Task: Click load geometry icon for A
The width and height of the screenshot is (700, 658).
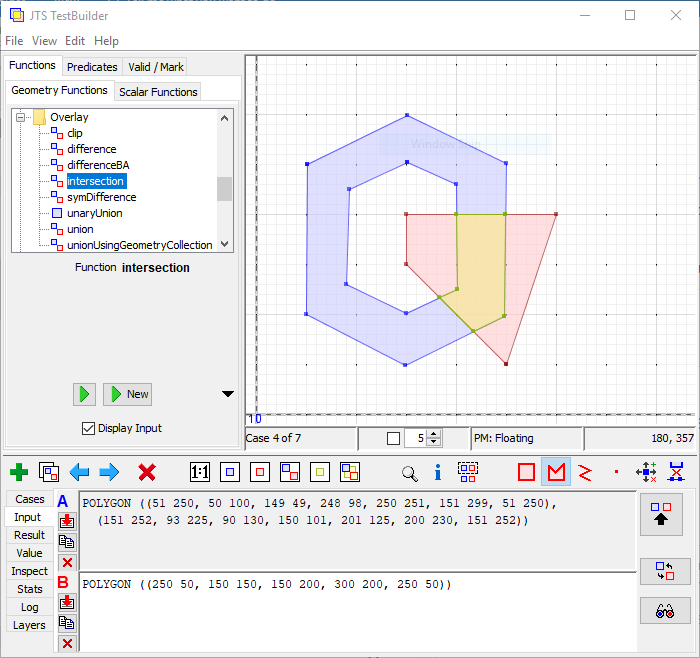Action: tap(67, 521)
